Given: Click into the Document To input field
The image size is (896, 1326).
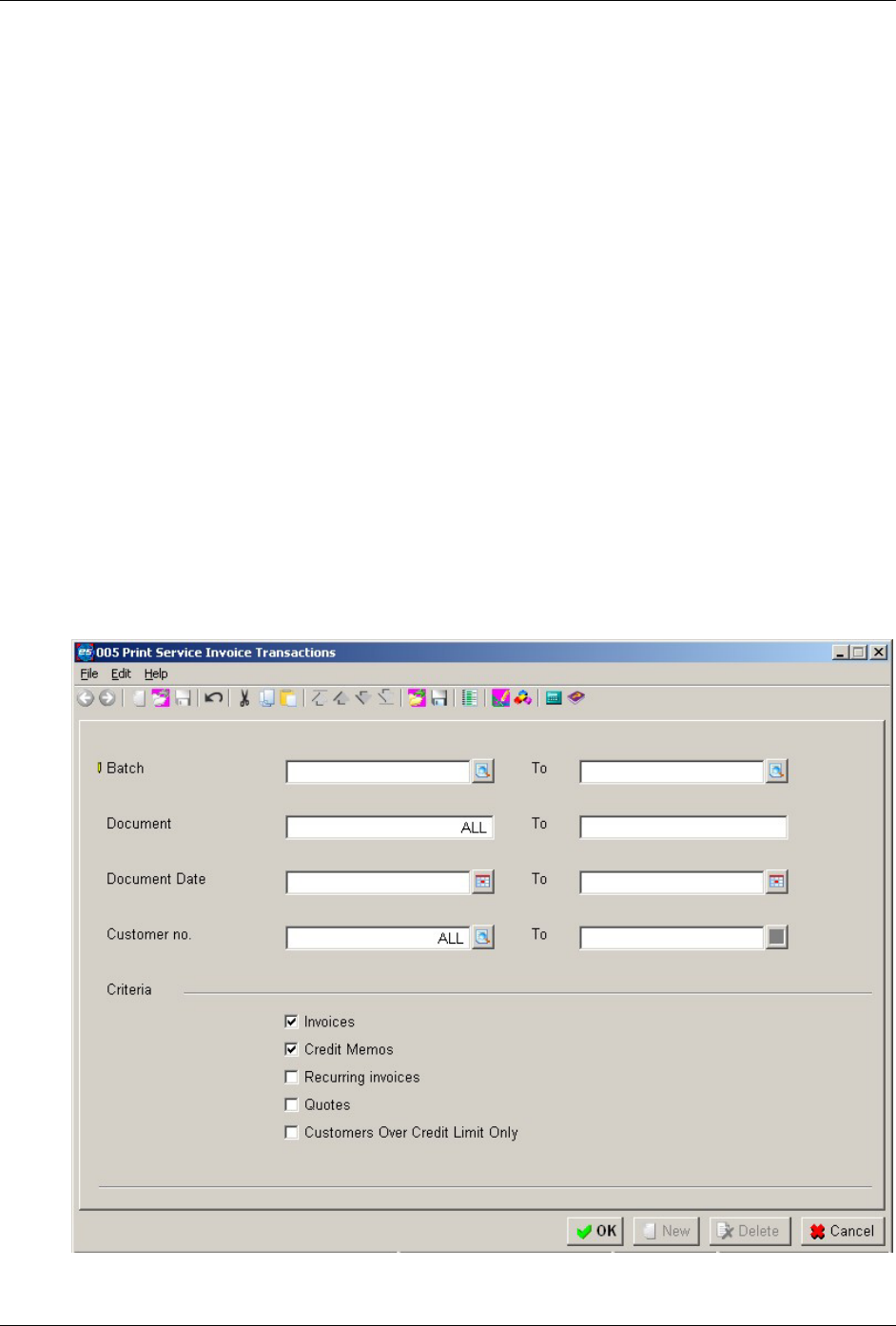Looking at the screenshot, I should (x=684, y=828).
